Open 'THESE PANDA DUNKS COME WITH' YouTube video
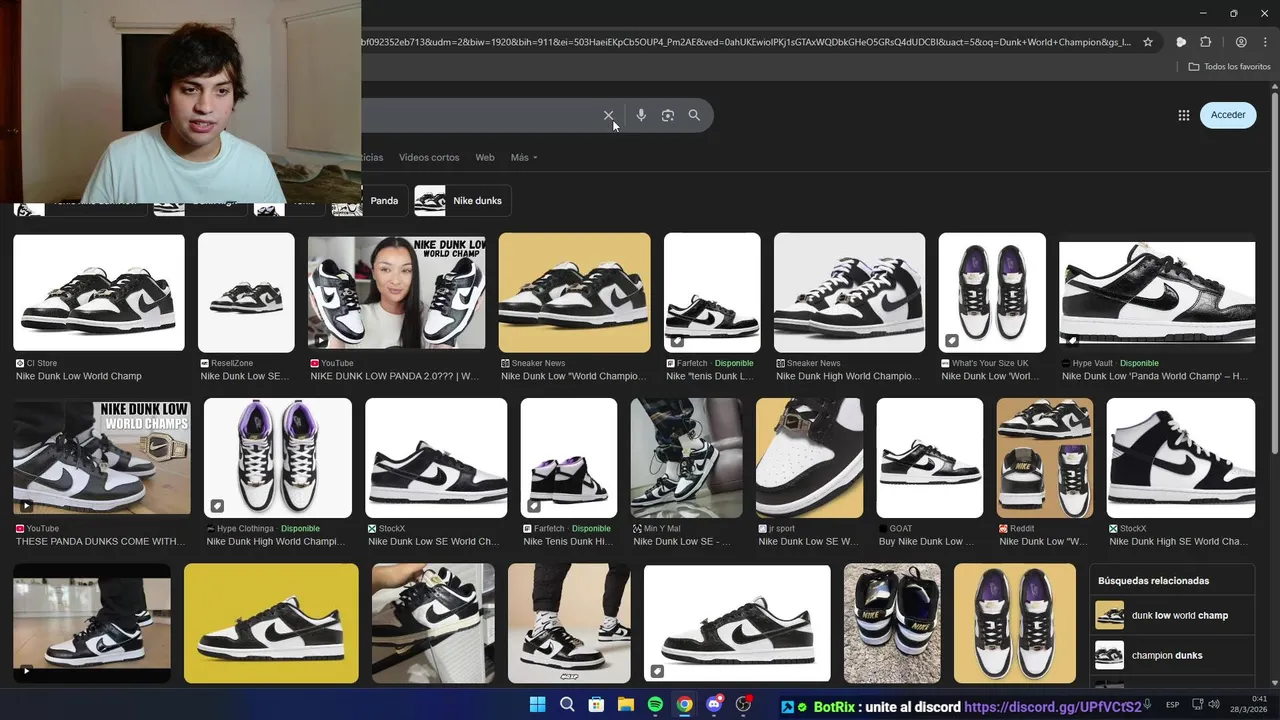 pos(102,458)
